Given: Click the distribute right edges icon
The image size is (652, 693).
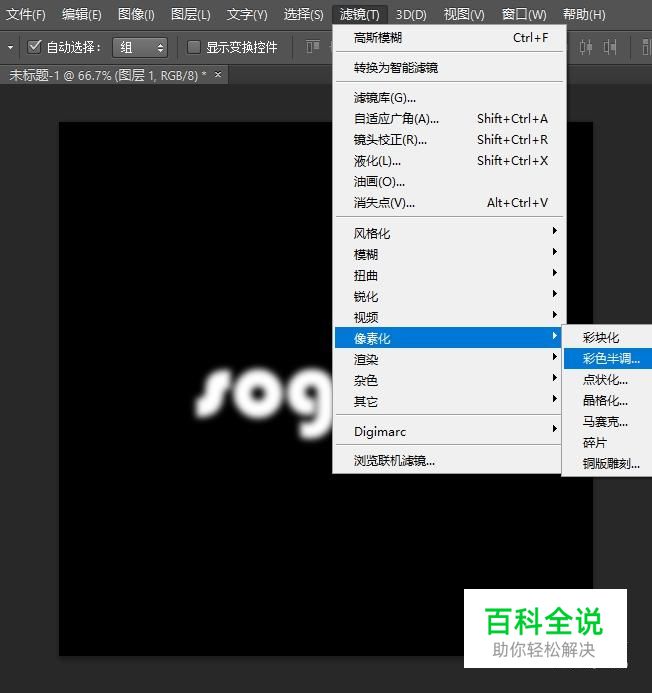Looking at the screenshot, I should 610,47.
